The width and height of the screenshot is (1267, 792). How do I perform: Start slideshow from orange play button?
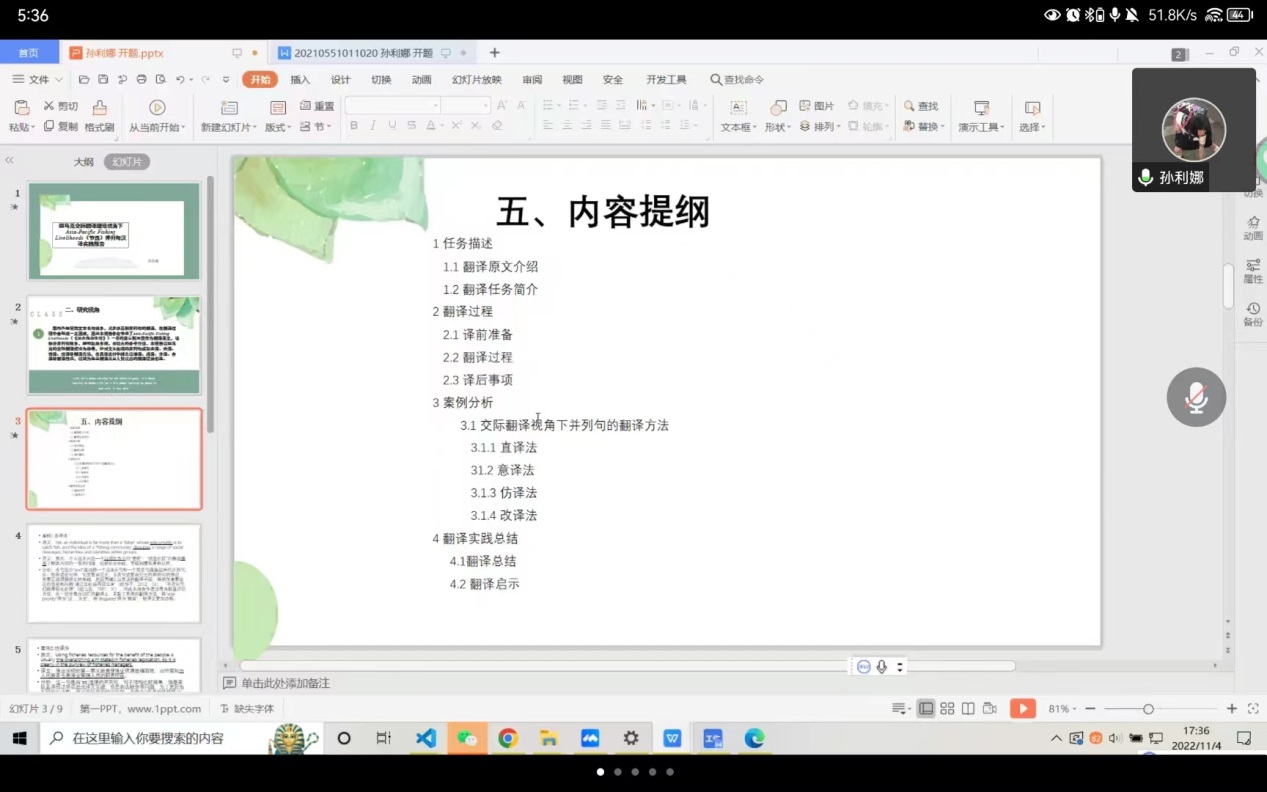(x=1022, y=709)
